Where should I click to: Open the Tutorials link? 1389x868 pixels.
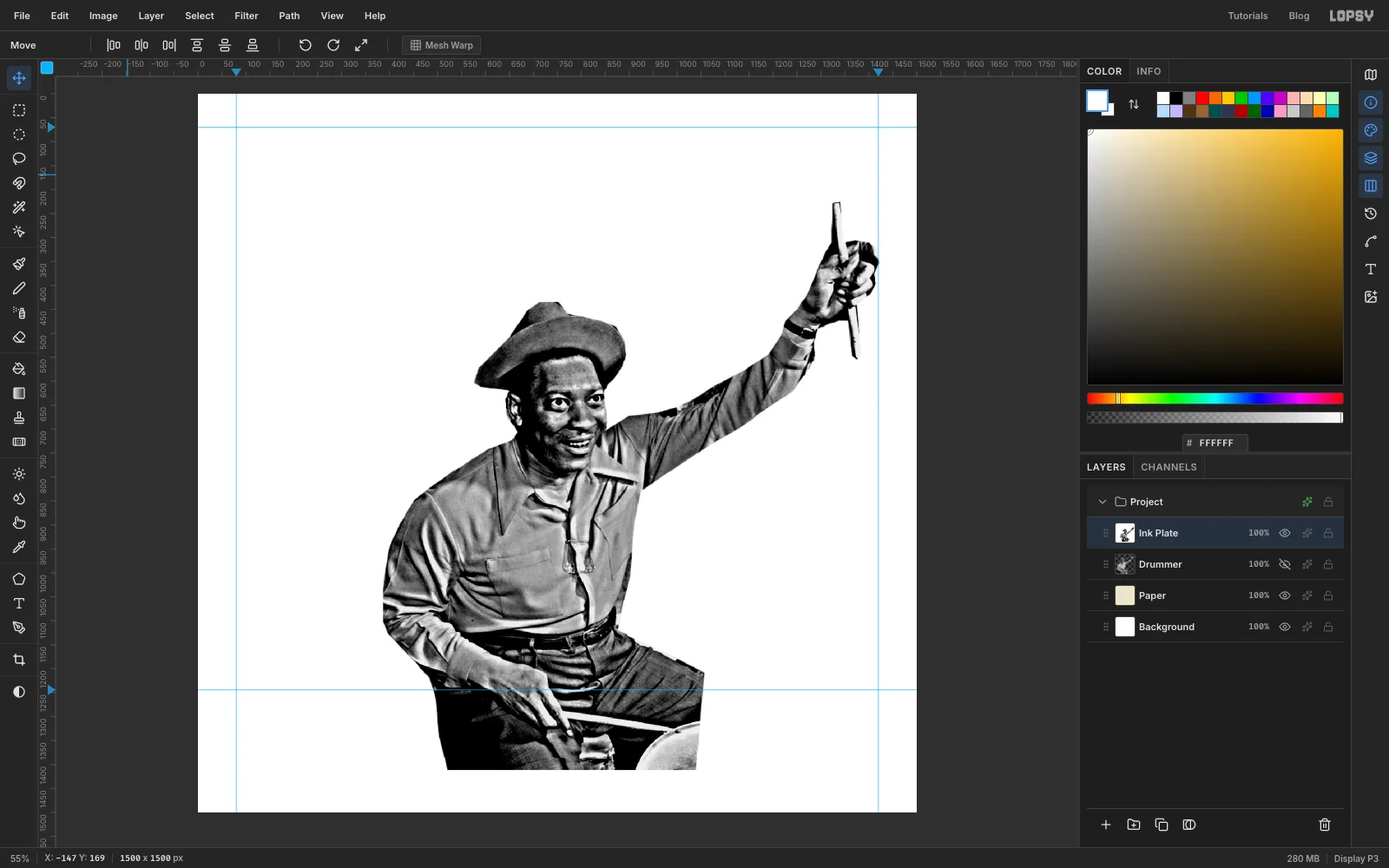tap(1247, 16)
